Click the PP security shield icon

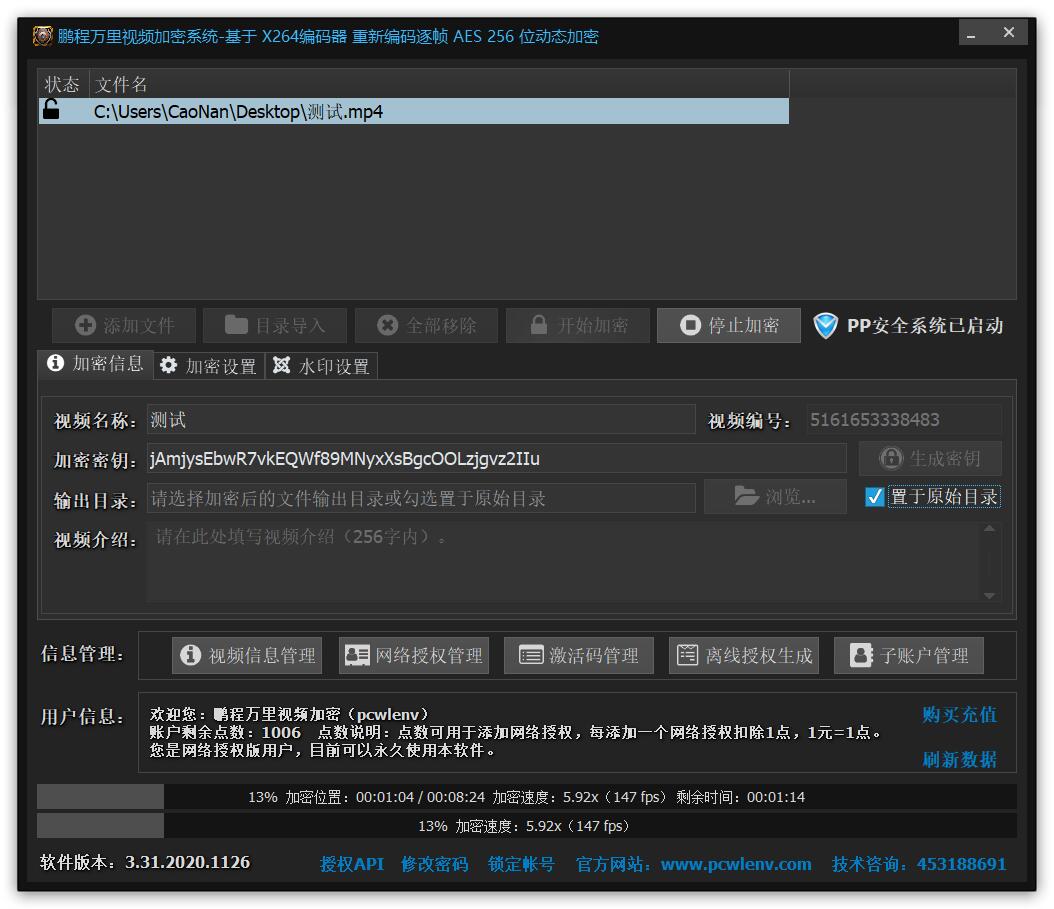[825, 326]
